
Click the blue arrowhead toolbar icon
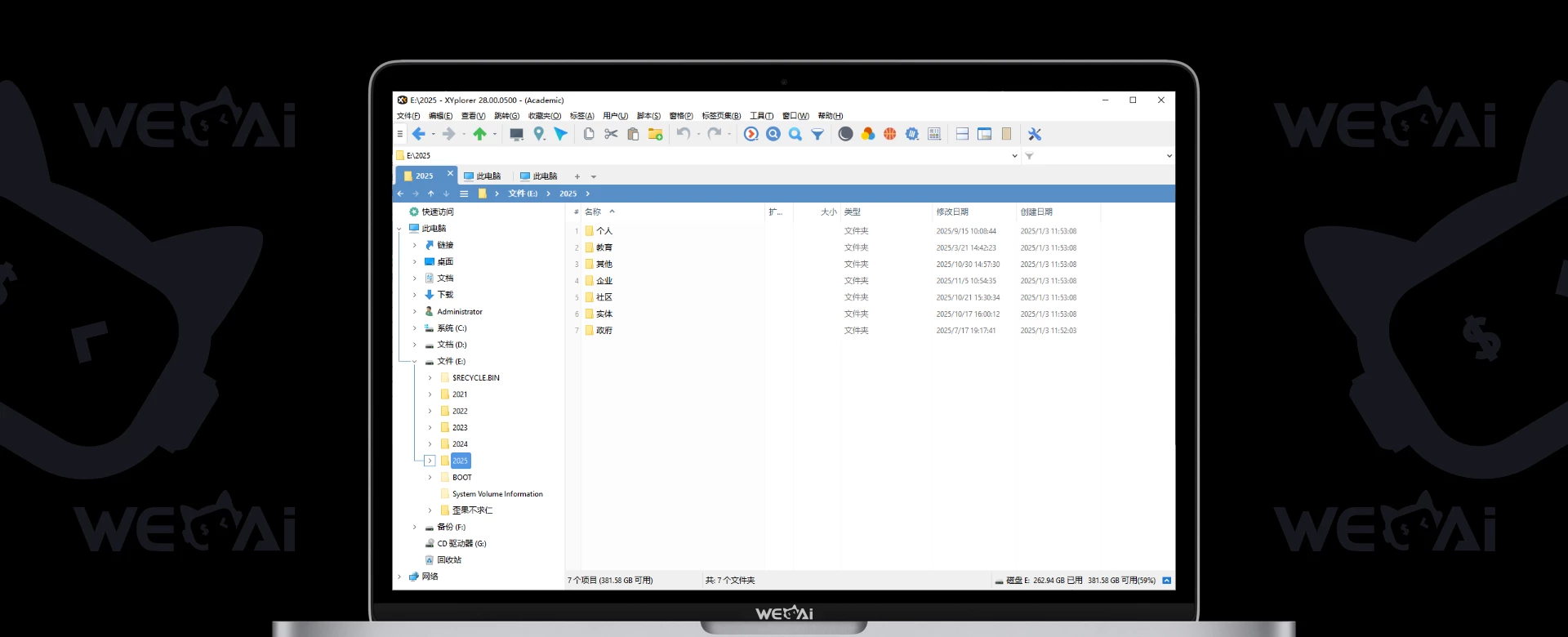(x=561, y=134)
